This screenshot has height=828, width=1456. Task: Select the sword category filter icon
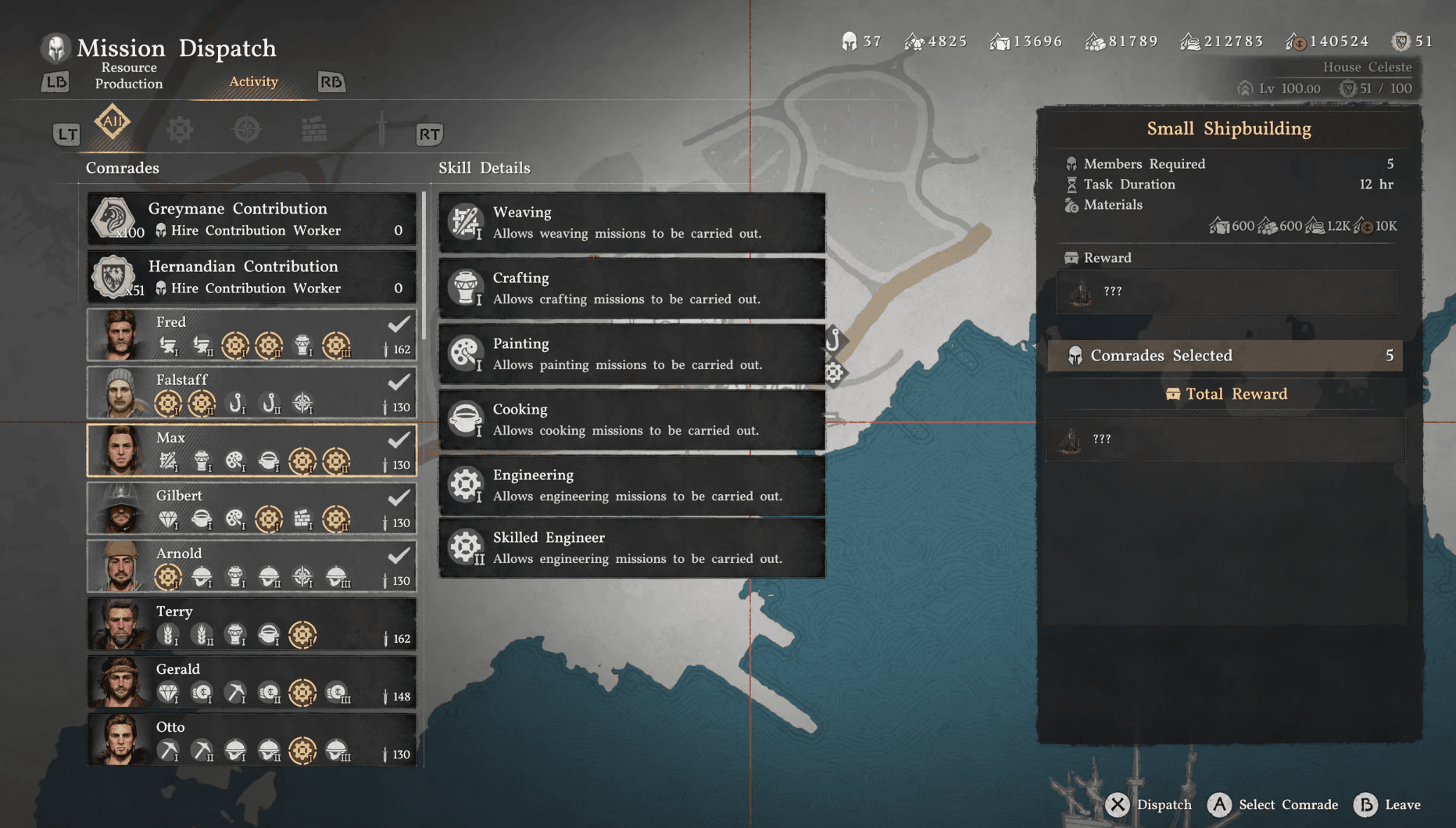pos(381,127)
